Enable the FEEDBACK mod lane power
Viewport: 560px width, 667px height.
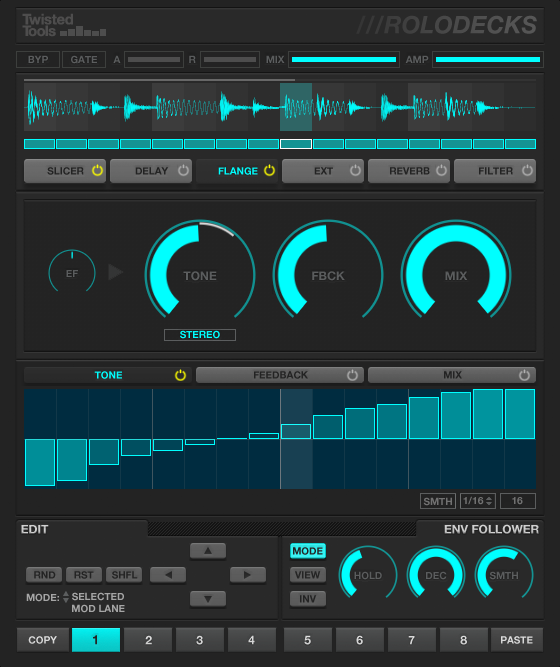tap(352, 375)
